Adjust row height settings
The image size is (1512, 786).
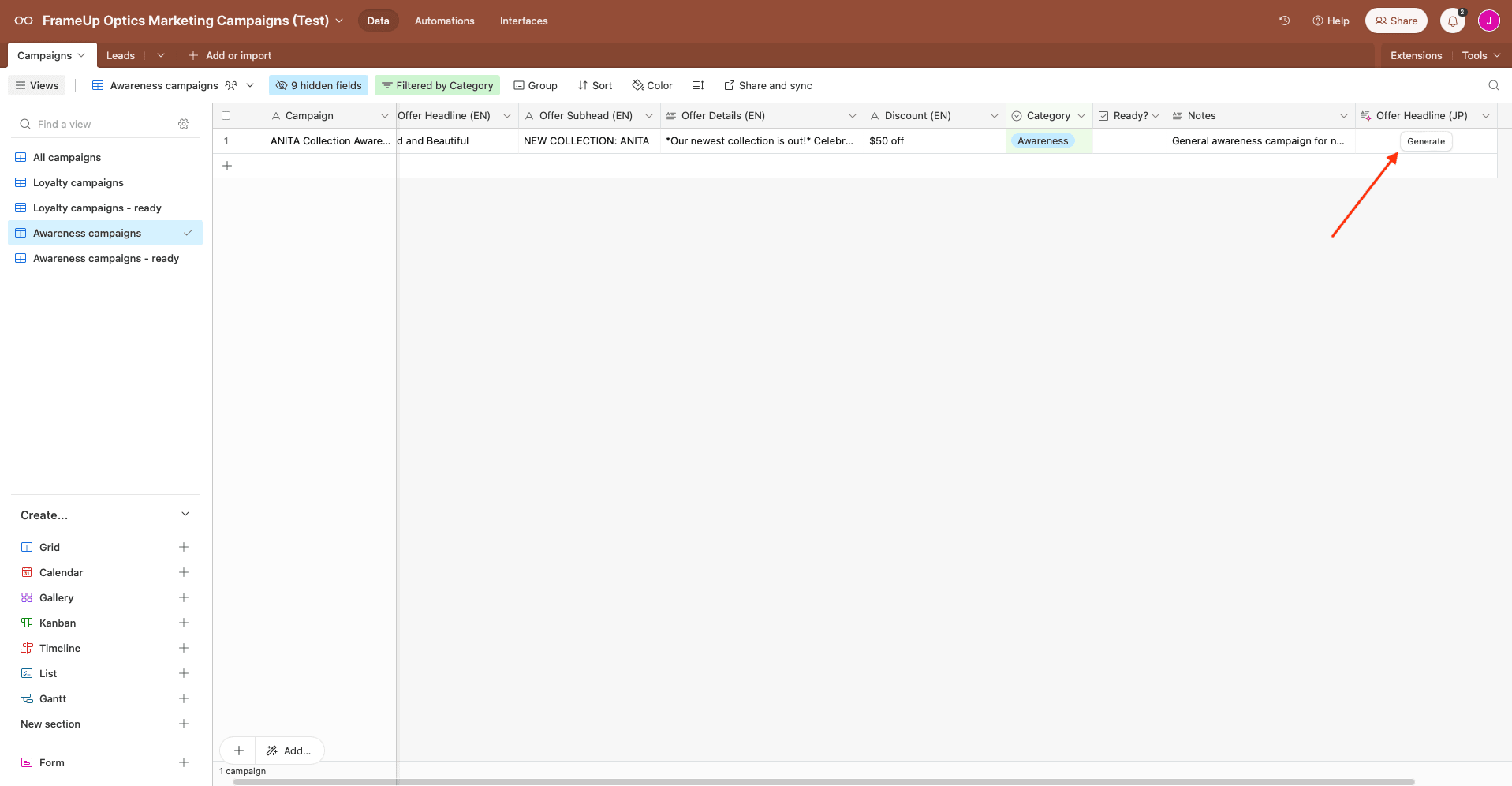coord(698,85)
